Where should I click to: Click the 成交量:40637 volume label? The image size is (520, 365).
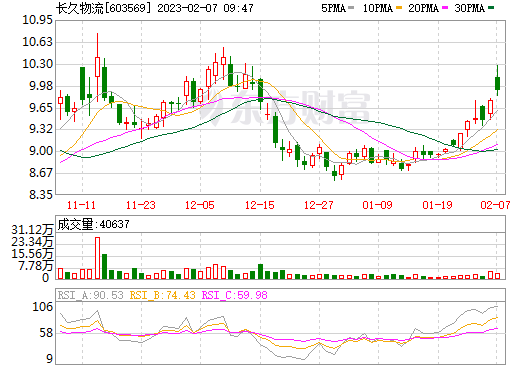pos(93,224)
